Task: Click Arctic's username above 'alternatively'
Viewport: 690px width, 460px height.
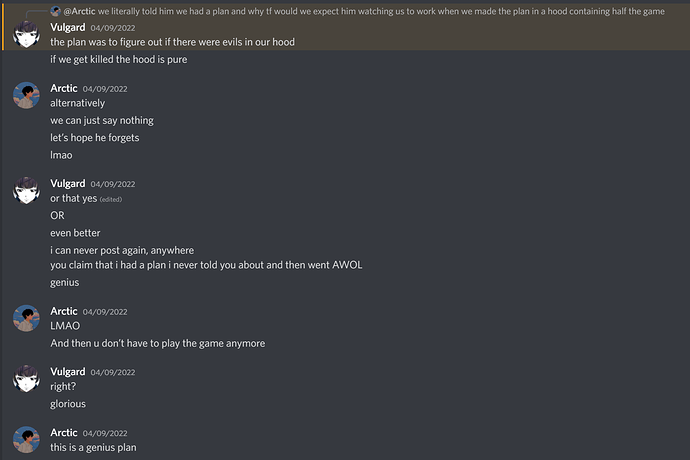Action: pos(64,88)
